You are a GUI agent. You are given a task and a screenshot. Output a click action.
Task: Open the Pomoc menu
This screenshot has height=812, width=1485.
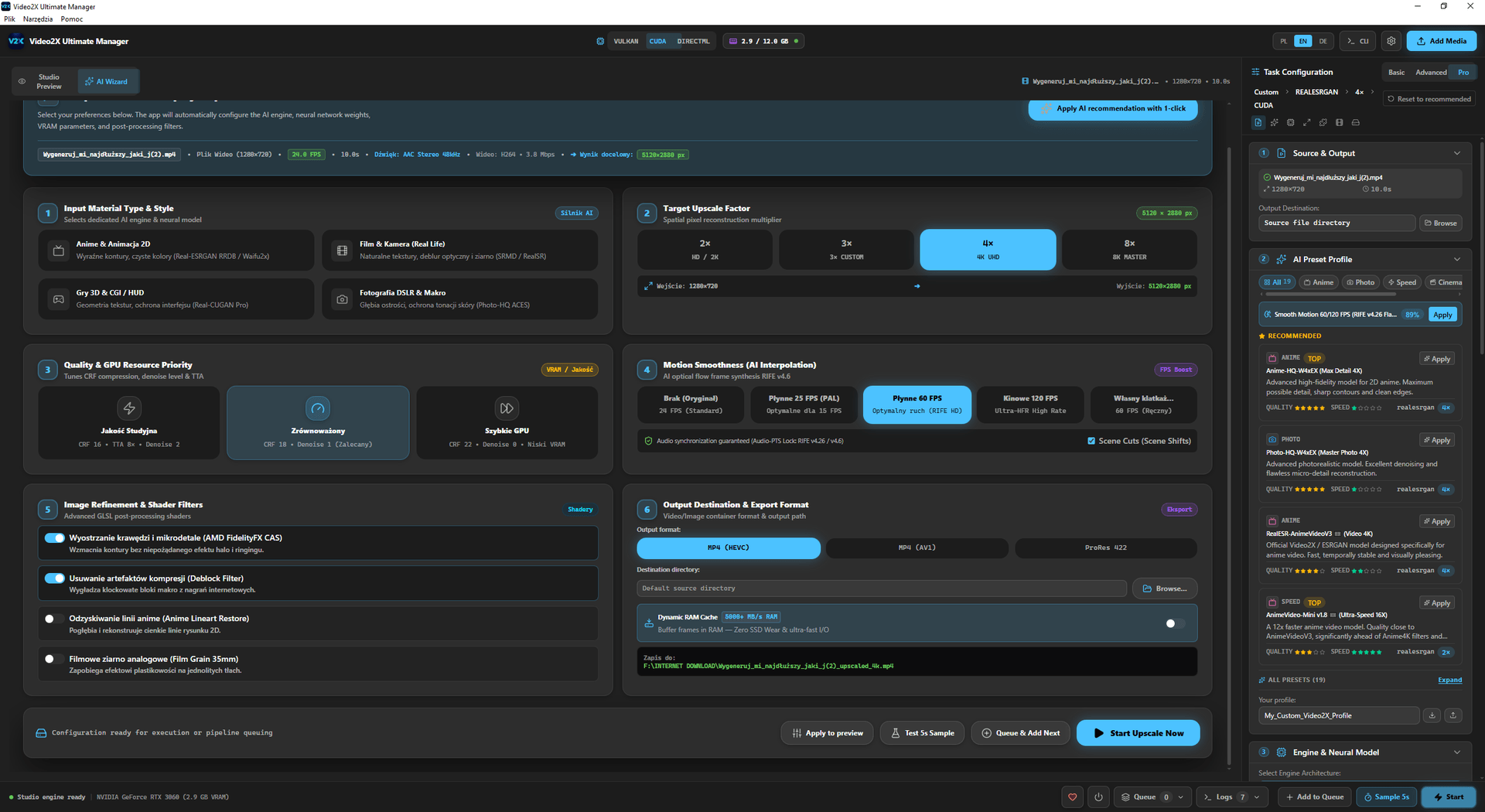(72, 19)
